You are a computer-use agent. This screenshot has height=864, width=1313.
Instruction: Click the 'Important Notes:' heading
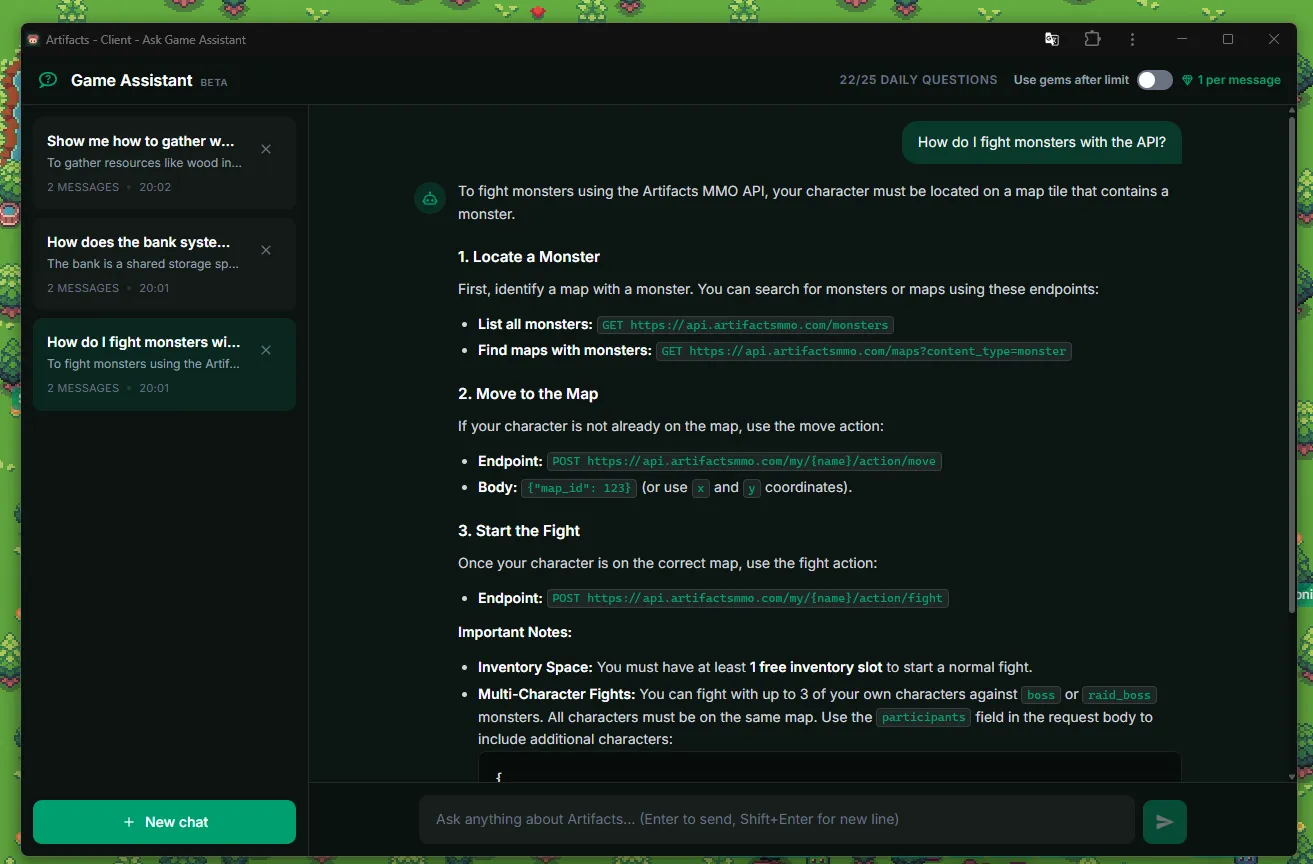515,632
